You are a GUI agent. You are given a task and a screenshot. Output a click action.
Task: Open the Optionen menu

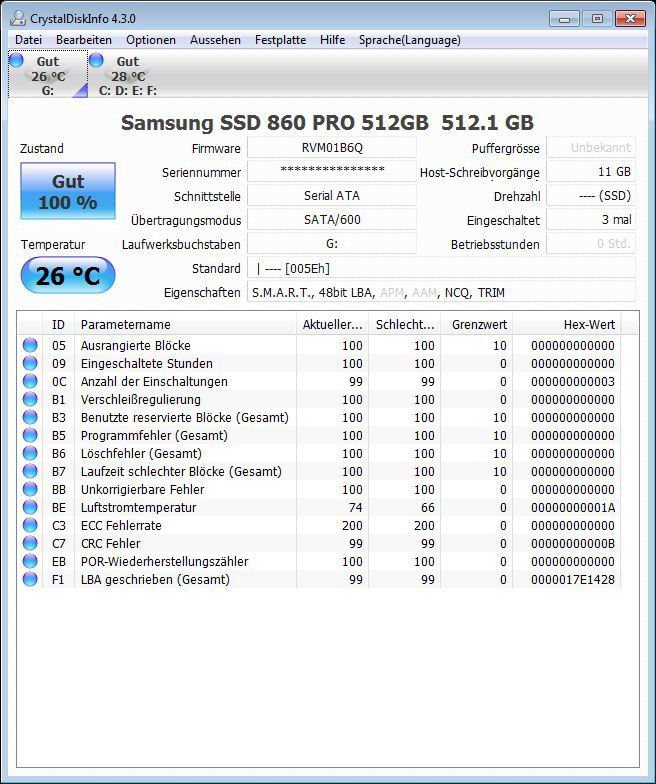click(x=150, y=40)
